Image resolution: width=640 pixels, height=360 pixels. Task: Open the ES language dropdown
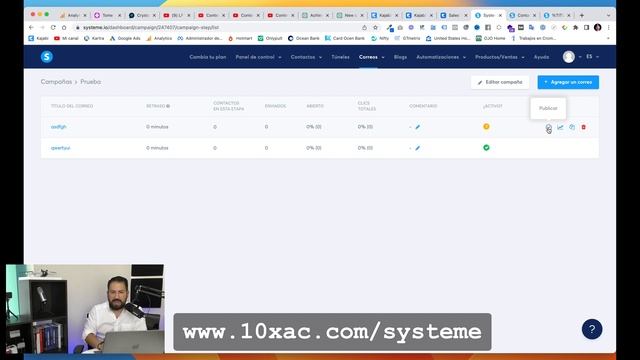[x=592, y=57]
